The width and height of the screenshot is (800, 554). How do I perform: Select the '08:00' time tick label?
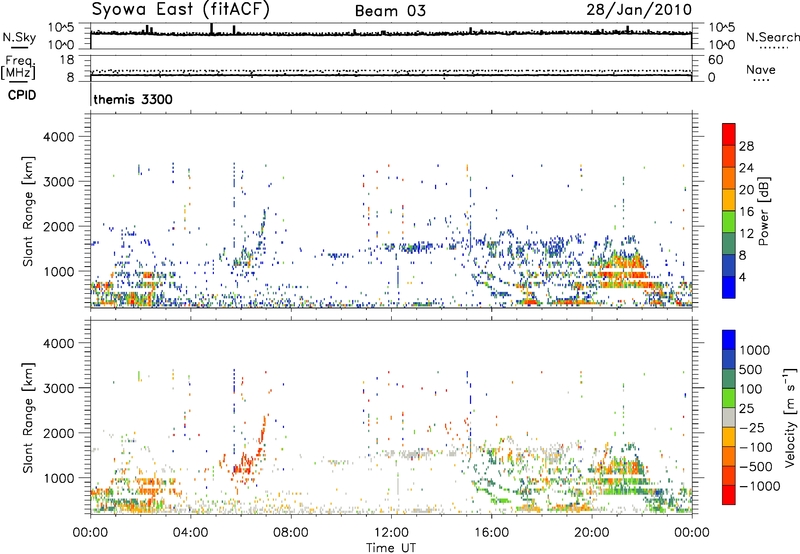290,533
